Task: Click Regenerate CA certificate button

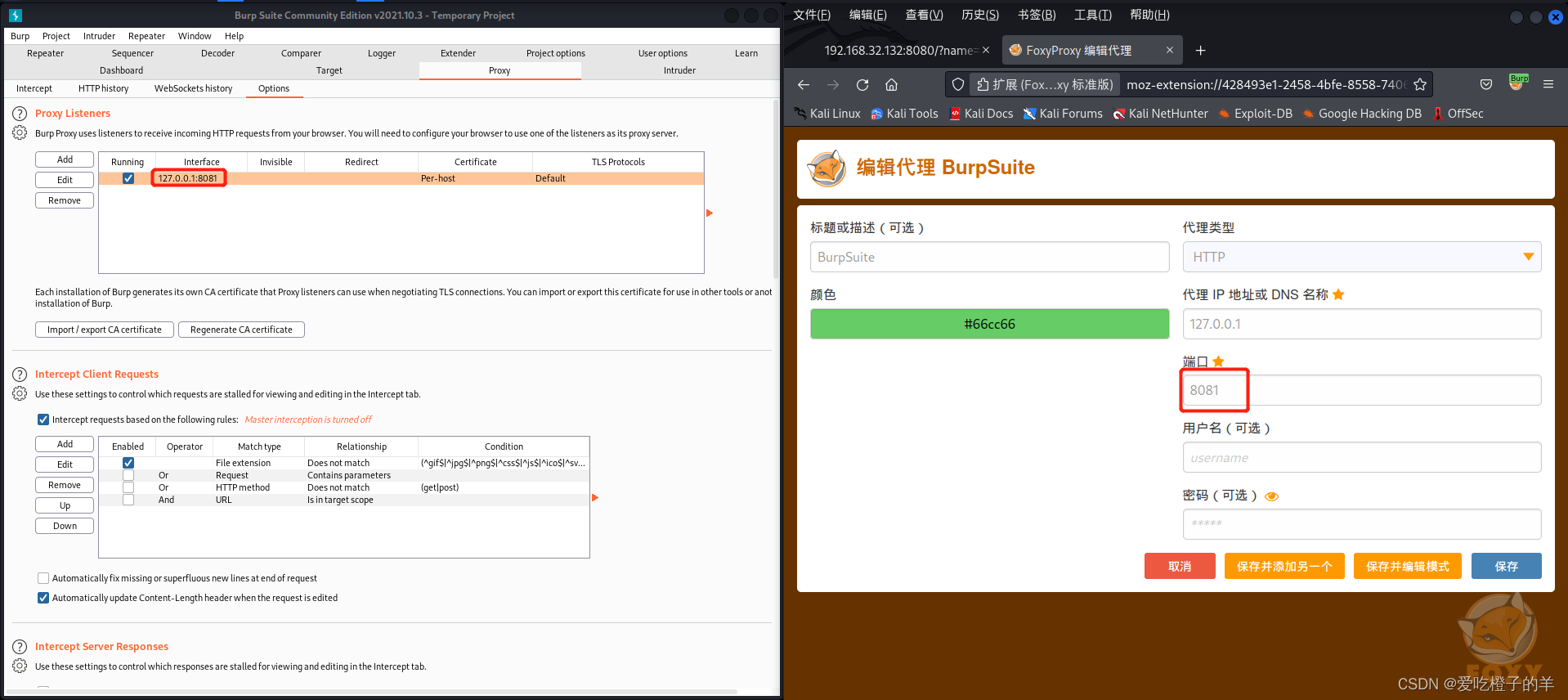Action: [241, 330]
